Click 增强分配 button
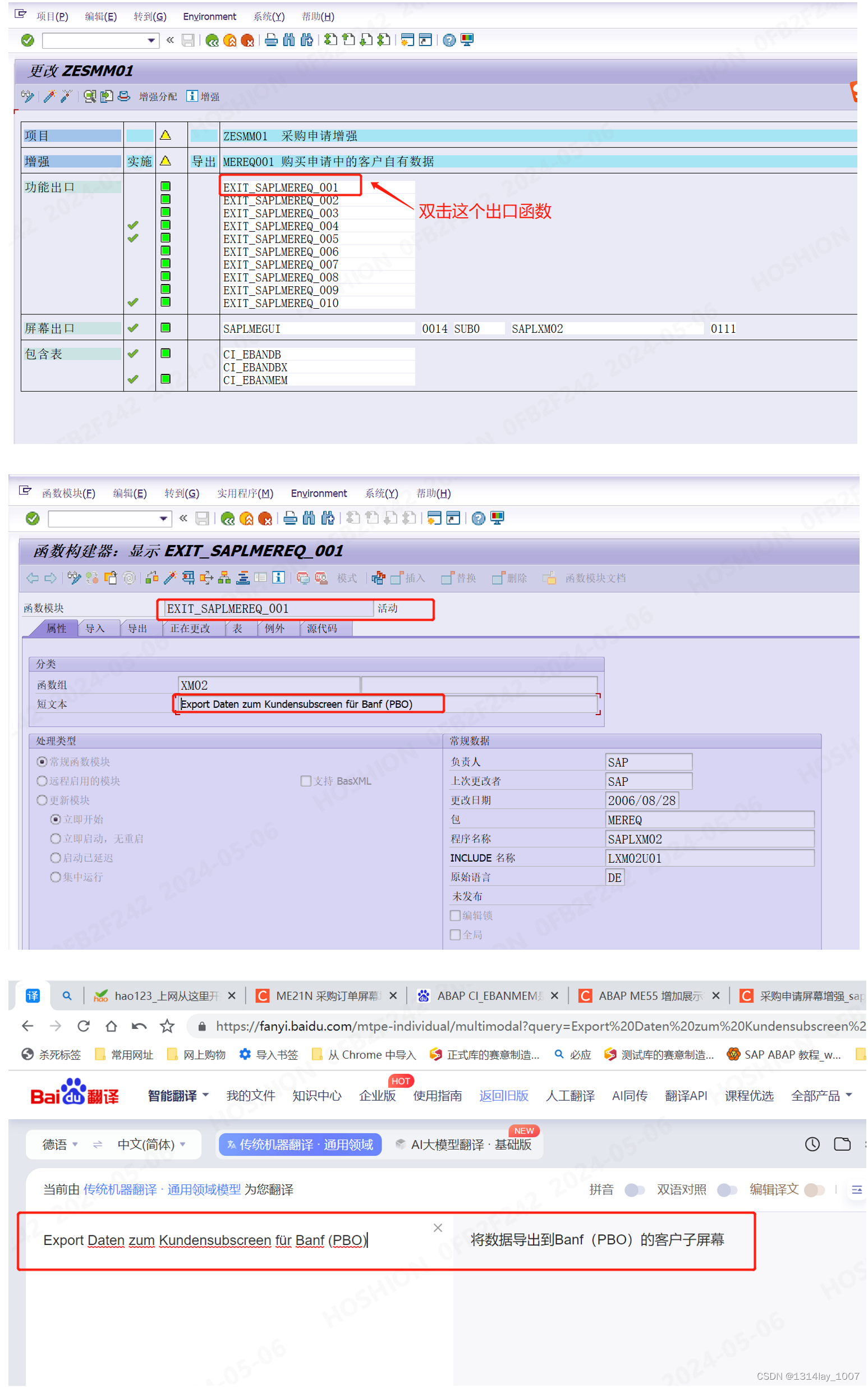 tap(158, 97)
